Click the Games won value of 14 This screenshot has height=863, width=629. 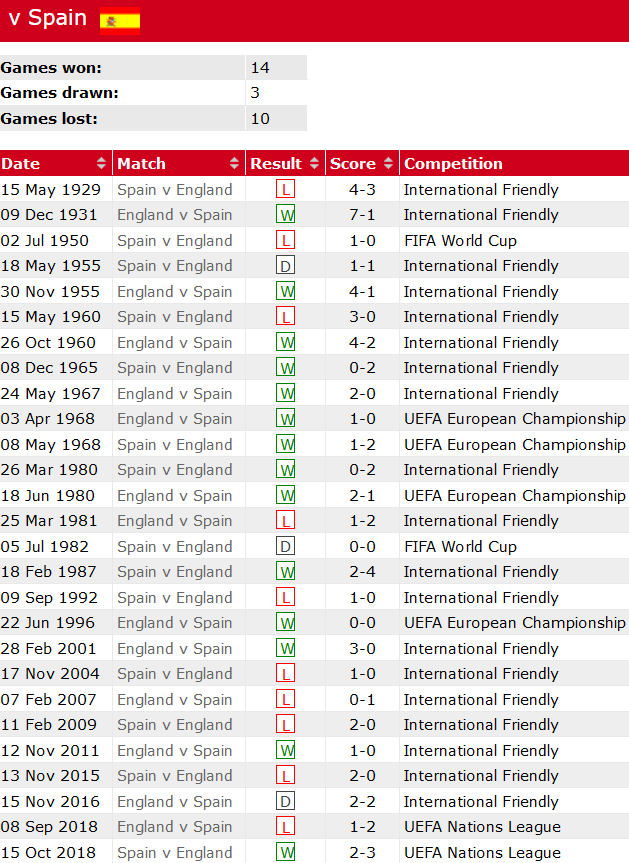[260, 68]
